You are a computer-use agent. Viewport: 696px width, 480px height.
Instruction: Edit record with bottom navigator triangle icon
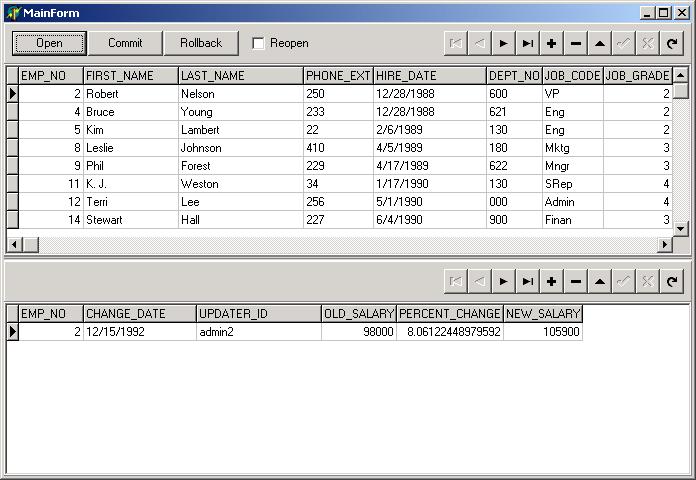click(x=600, y=282)
